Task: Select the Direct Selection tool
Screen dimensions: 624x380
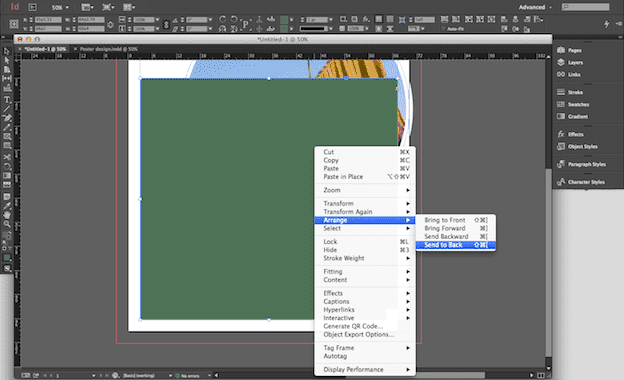Action: pos(7,60)
